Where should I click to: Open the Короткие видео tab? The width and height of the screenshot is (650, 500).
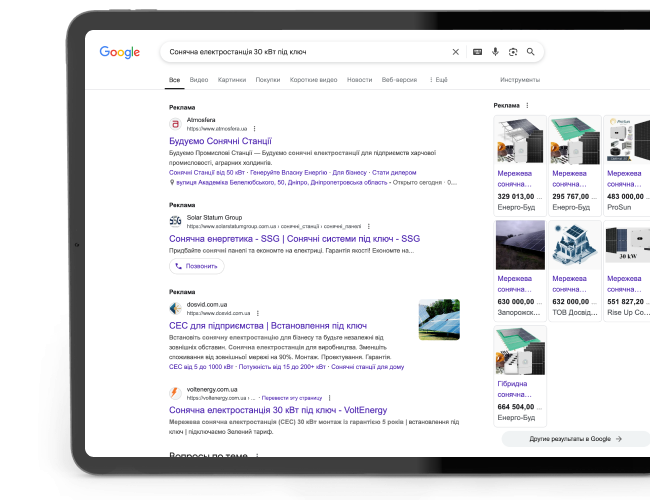(x=313, y=80)
